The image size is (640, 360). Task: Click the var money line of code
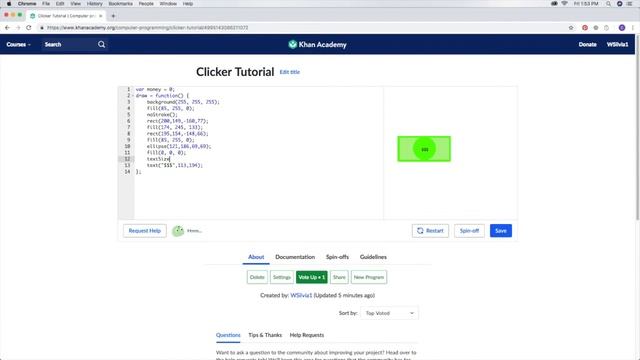155,89
